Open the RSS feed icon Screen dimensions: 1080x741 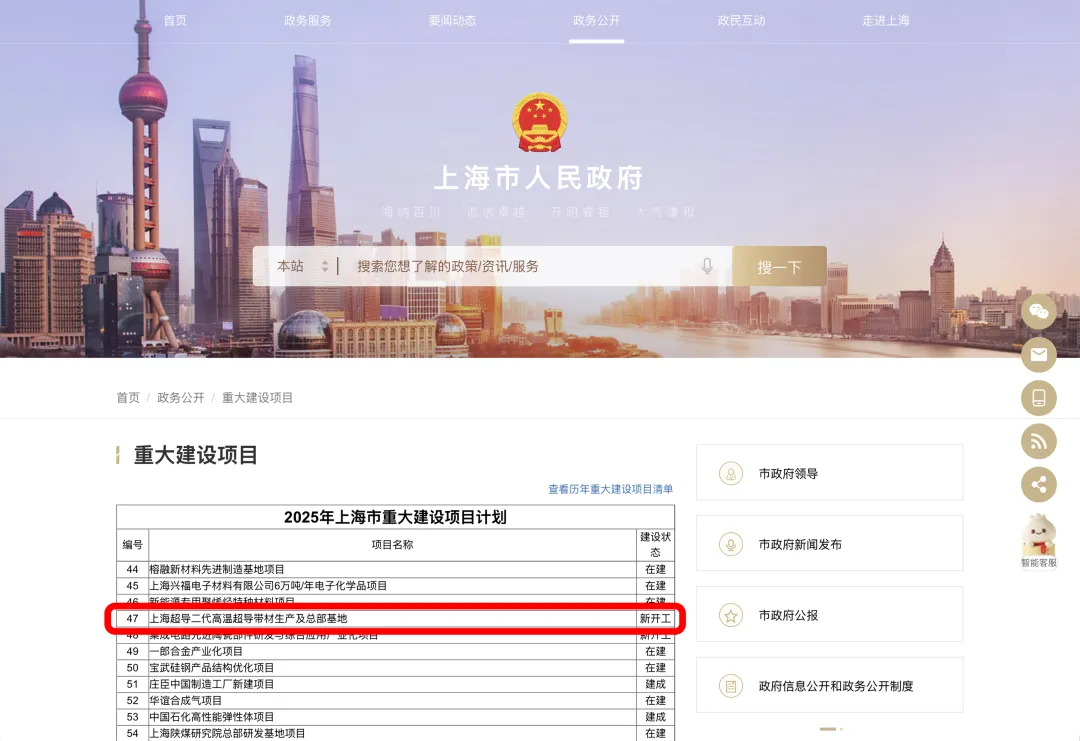tap(1038, 441)
